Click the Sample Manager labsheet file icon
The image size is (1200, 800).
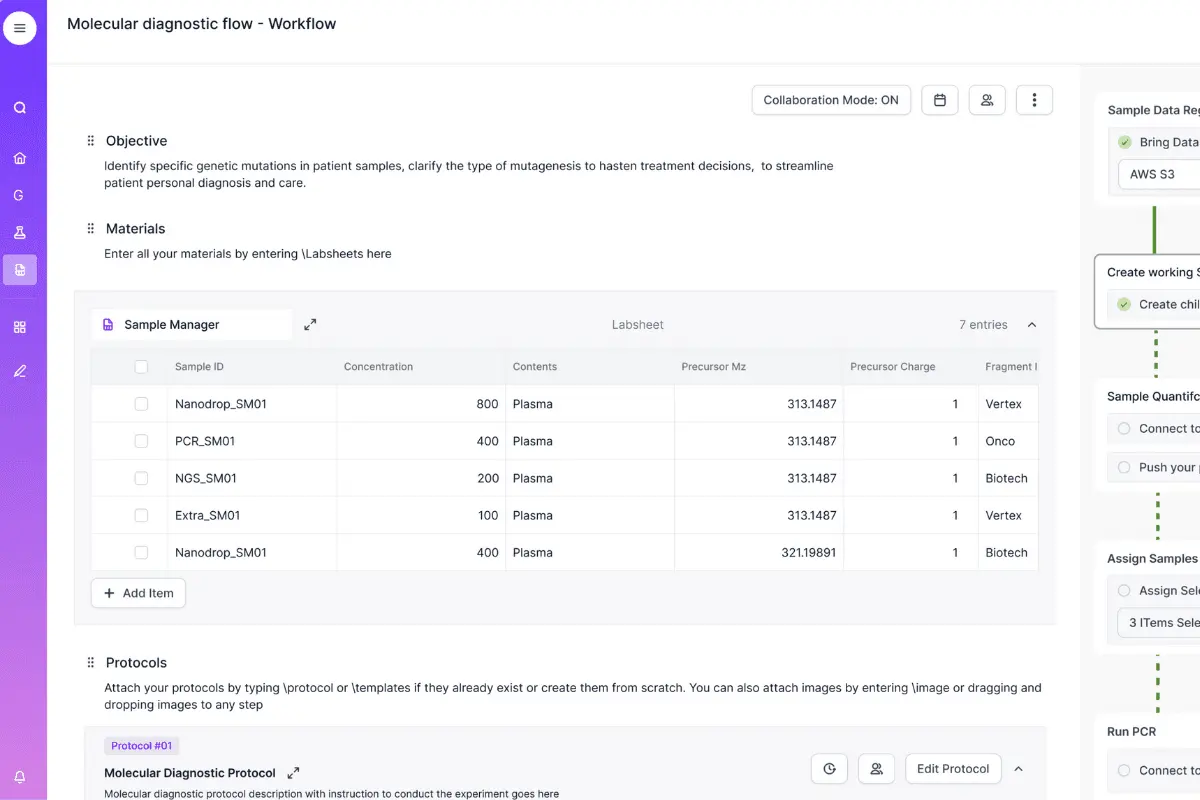point(108,325)
